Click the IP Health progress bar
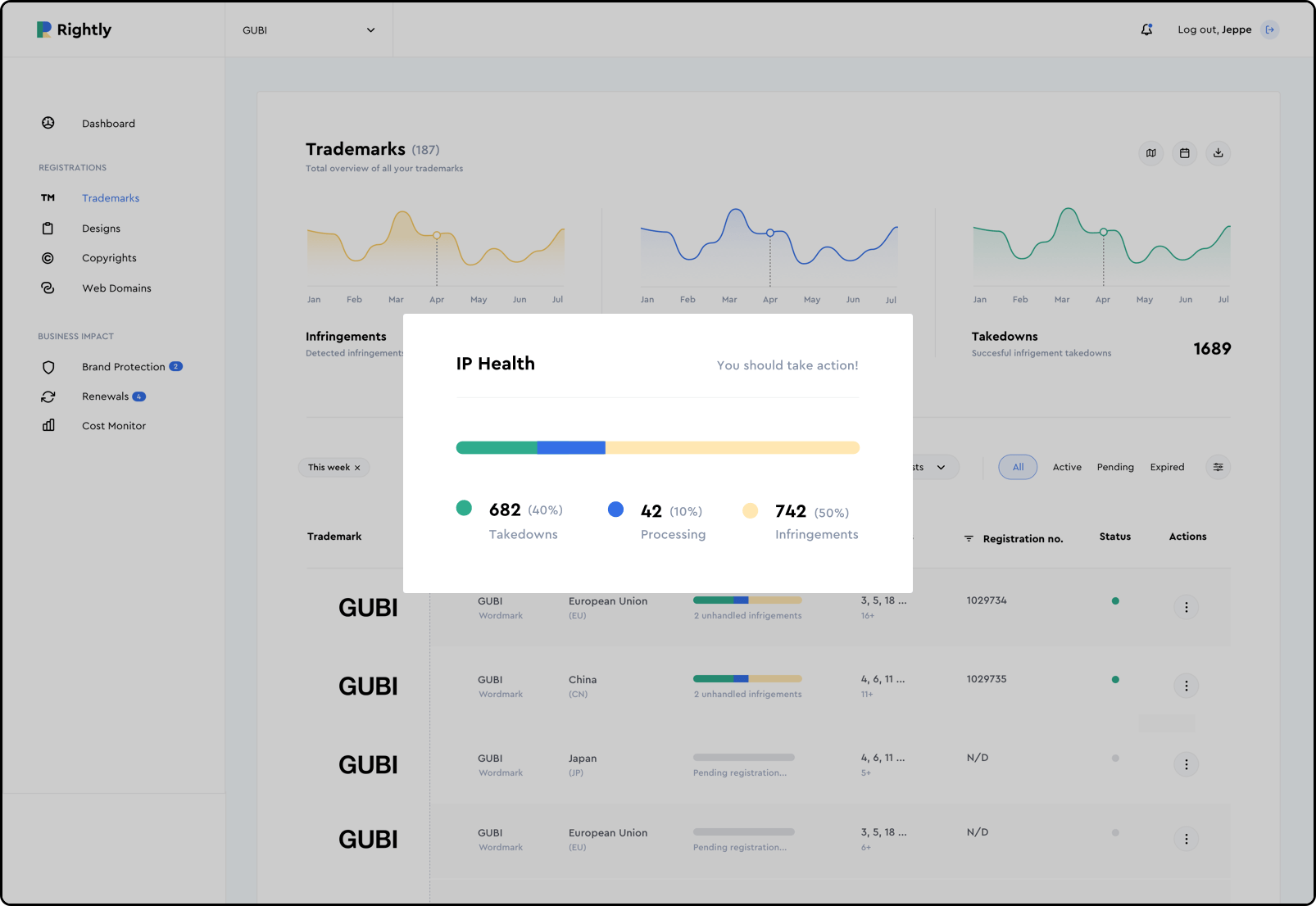Image resolution: width=1316 pixels, height=906 pixels. point(658,447)
